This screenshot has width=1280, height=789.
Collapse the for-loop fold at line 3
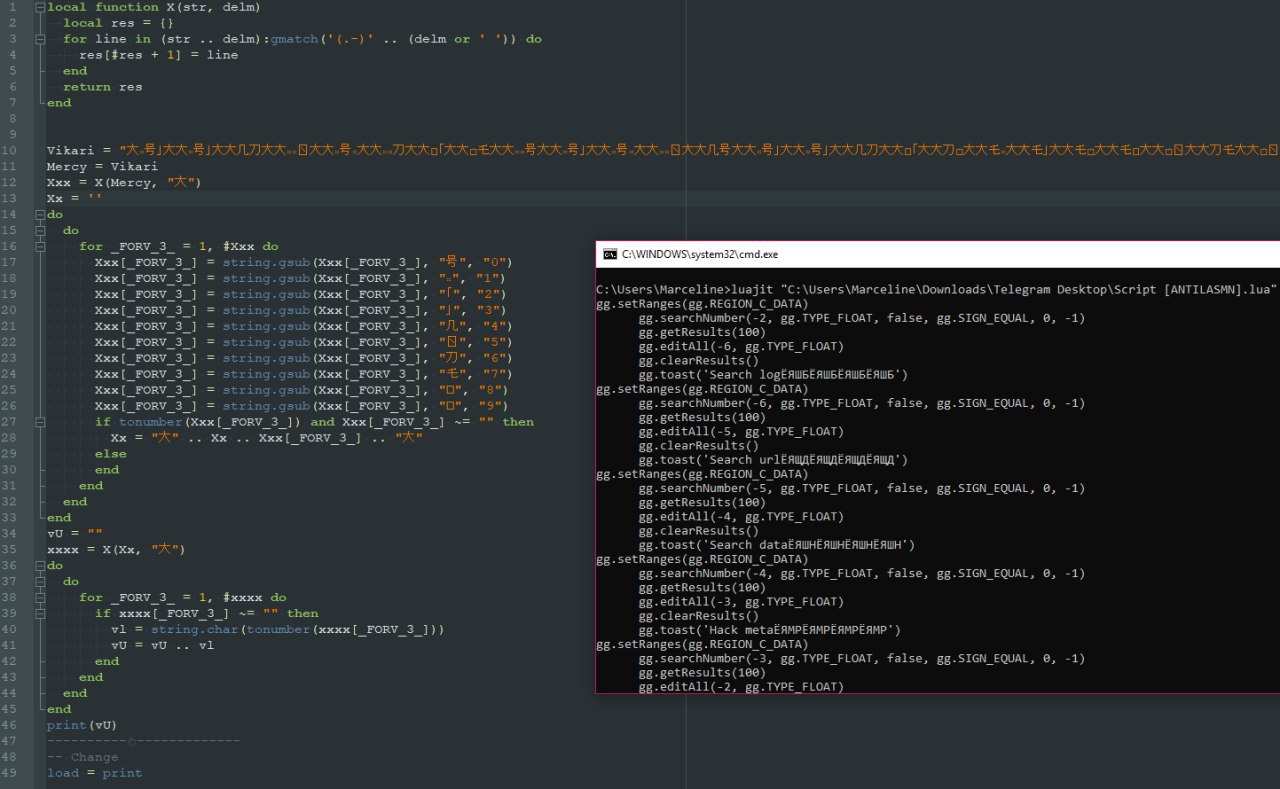click(40, 39)
